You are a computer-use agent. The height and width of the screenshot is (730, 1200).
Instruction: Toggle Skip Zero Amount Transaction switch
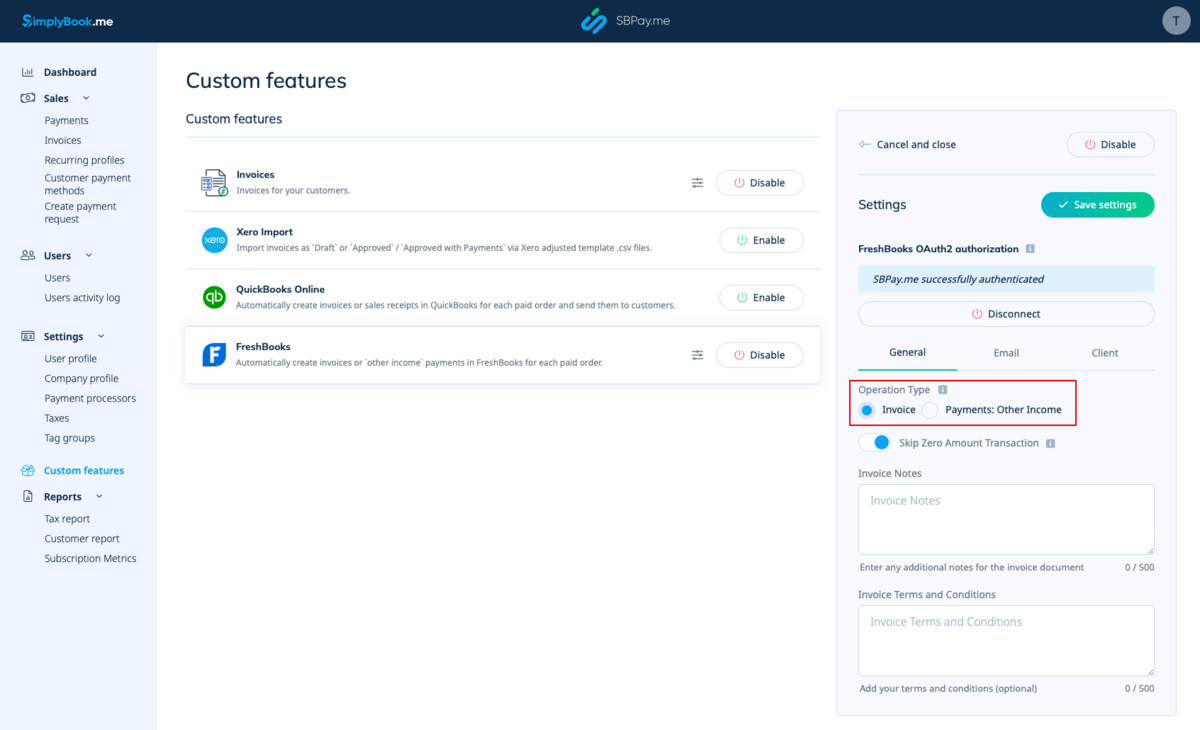point(874,442)
